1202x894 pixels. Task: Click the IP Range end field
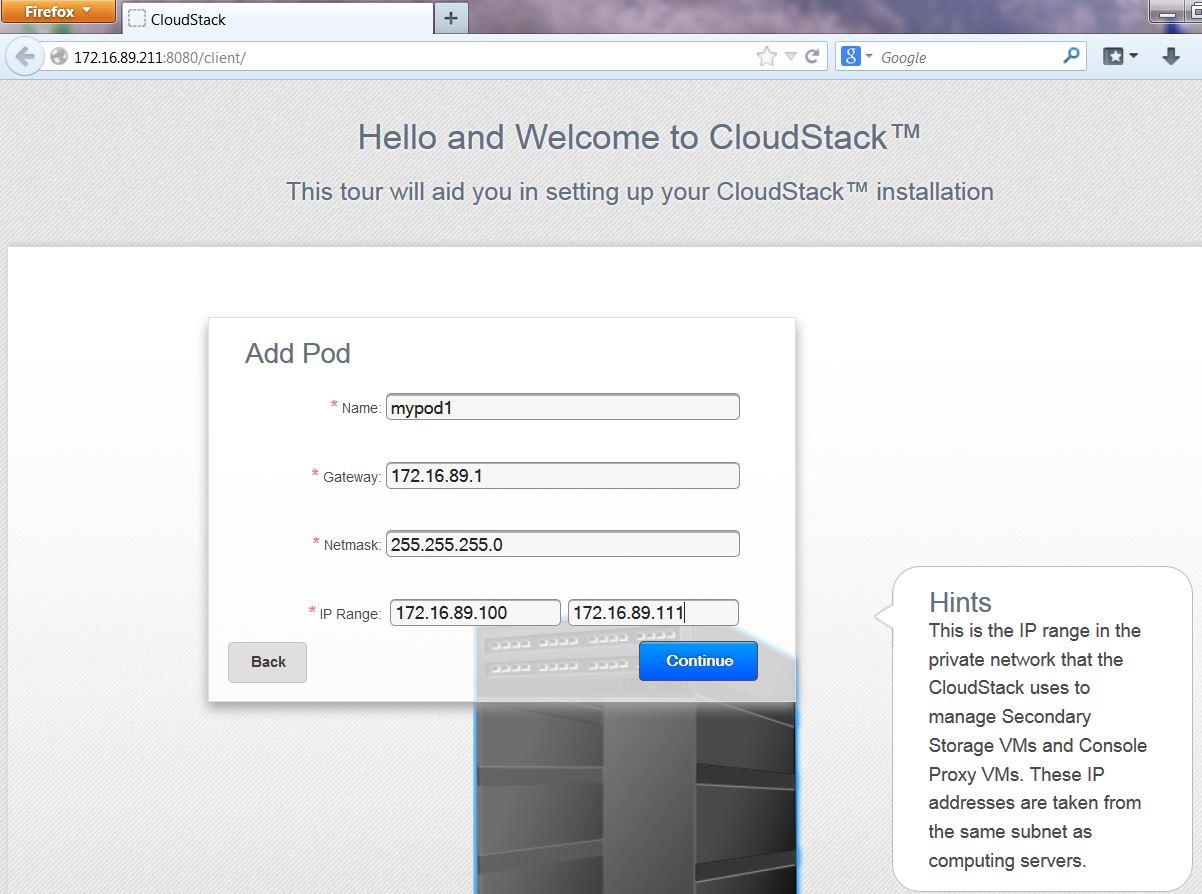(x=653, y=613)
